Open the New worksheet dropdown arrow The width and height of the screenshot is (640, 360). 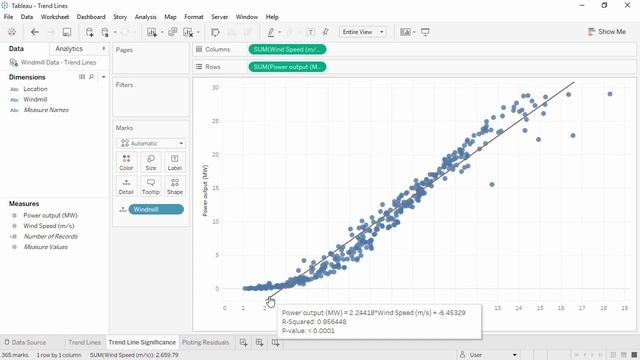[x=162, y=32]
